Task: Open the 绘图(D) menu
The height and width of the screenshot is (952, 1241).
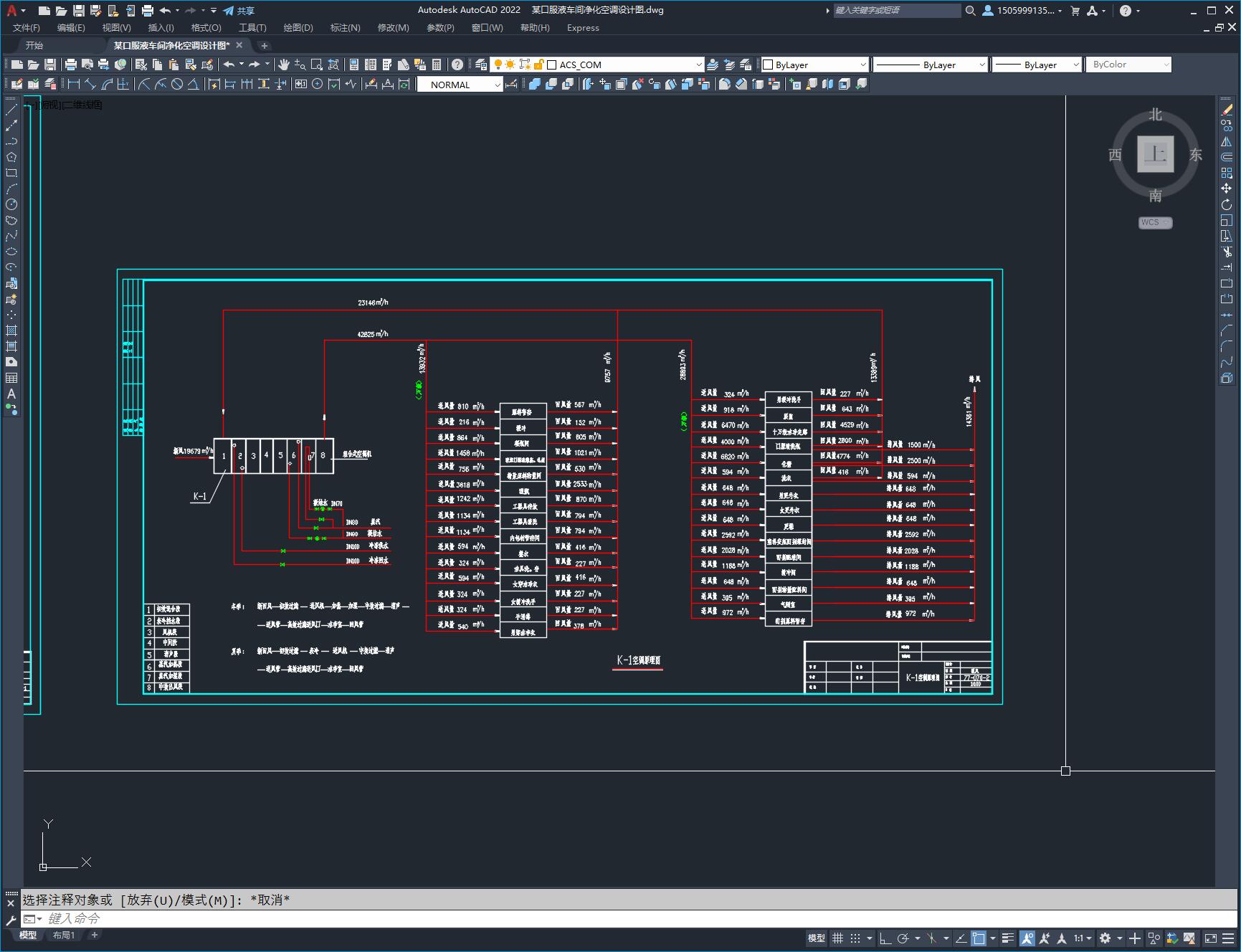Action: (x=298, y=27)
